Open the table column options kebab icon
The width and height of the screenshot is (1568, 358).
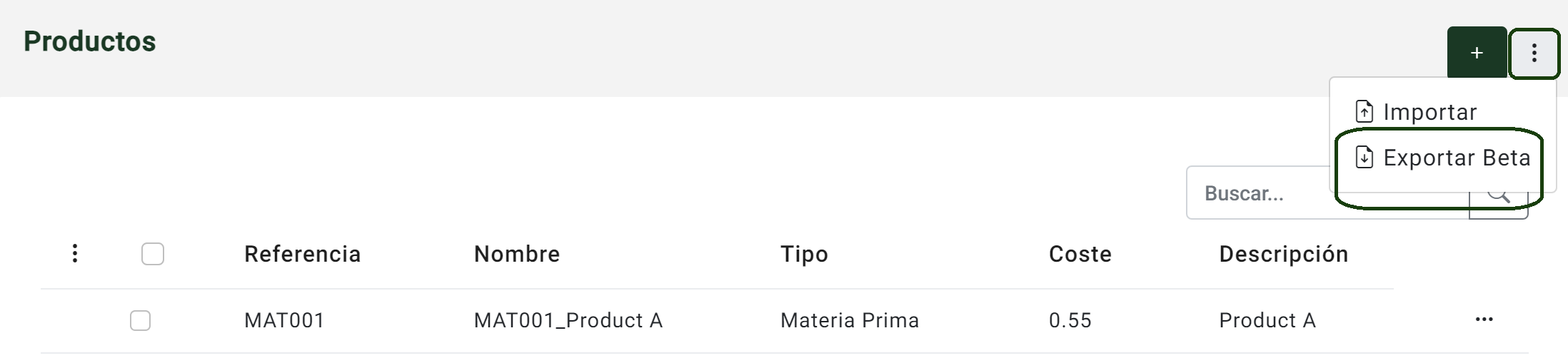75,253
